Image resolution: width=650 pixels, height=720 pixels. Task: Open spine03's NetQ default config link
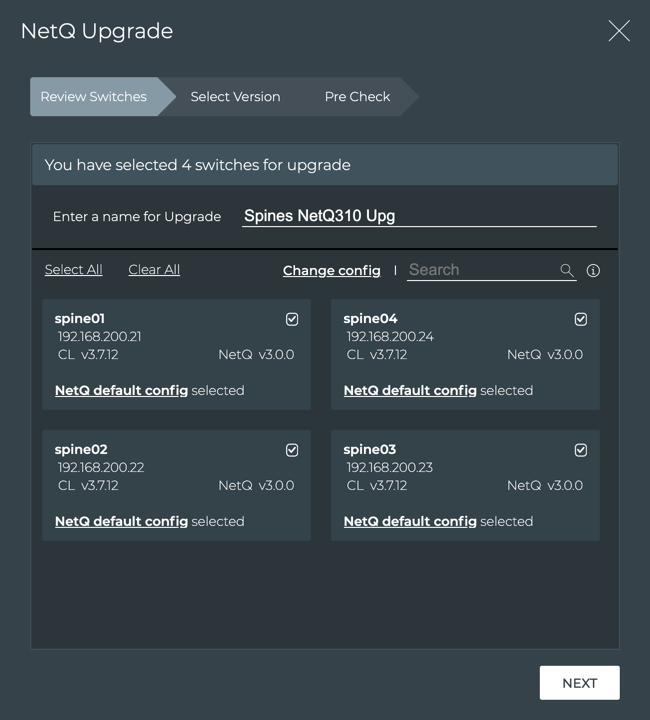(x=410, y=522)
